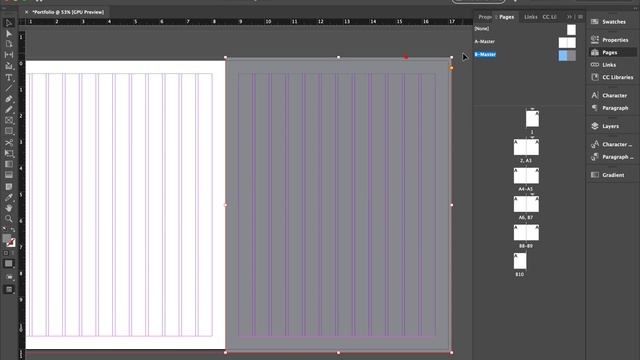This screenshot has width=640, height=360.
Task: Select the Rectangle shape tool
Action: coord(9,131)
